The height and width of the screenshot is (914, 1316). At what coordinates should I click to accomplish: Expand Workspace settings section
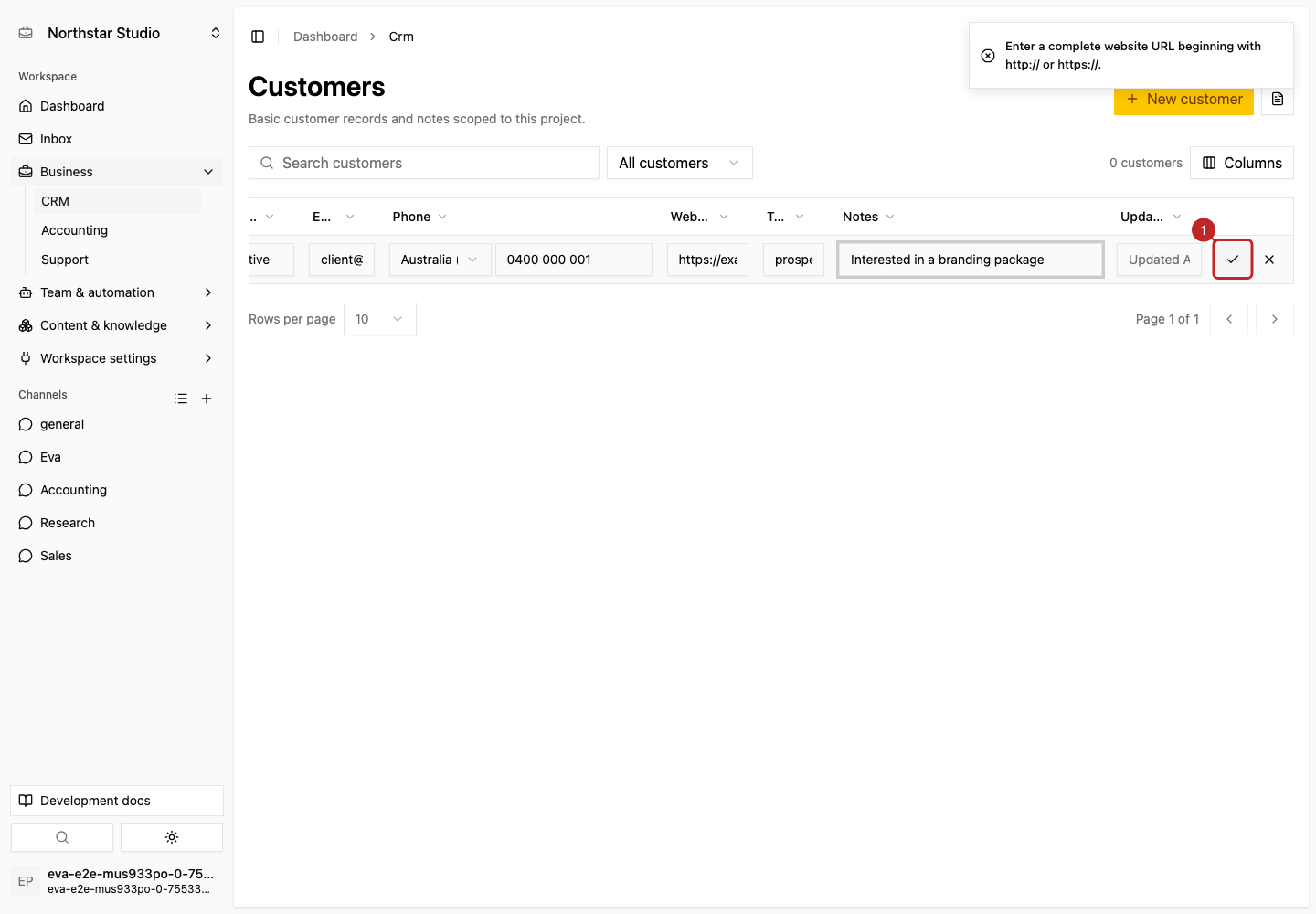(x=117, y=358)
